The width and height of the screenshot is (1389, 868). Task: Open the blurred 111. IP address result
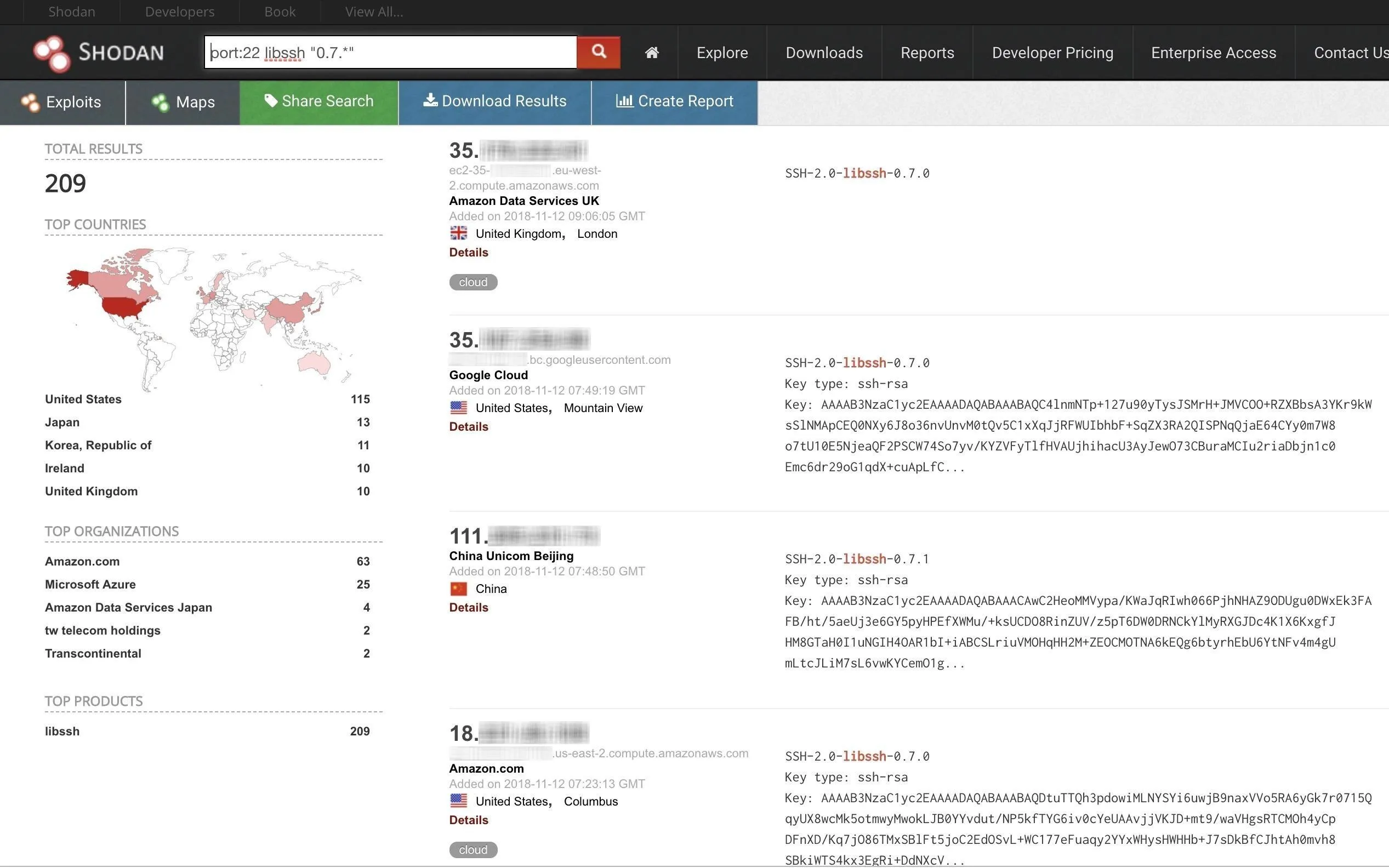[x=524, y=535]
